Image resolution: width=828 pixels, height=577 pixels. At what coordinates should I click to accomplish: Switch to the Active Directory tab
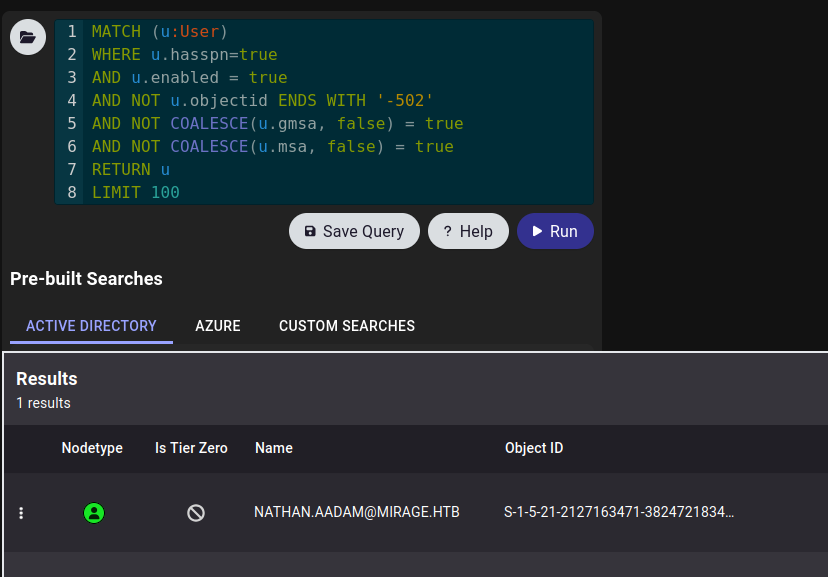pyautogui.click(x=91, y=326)
